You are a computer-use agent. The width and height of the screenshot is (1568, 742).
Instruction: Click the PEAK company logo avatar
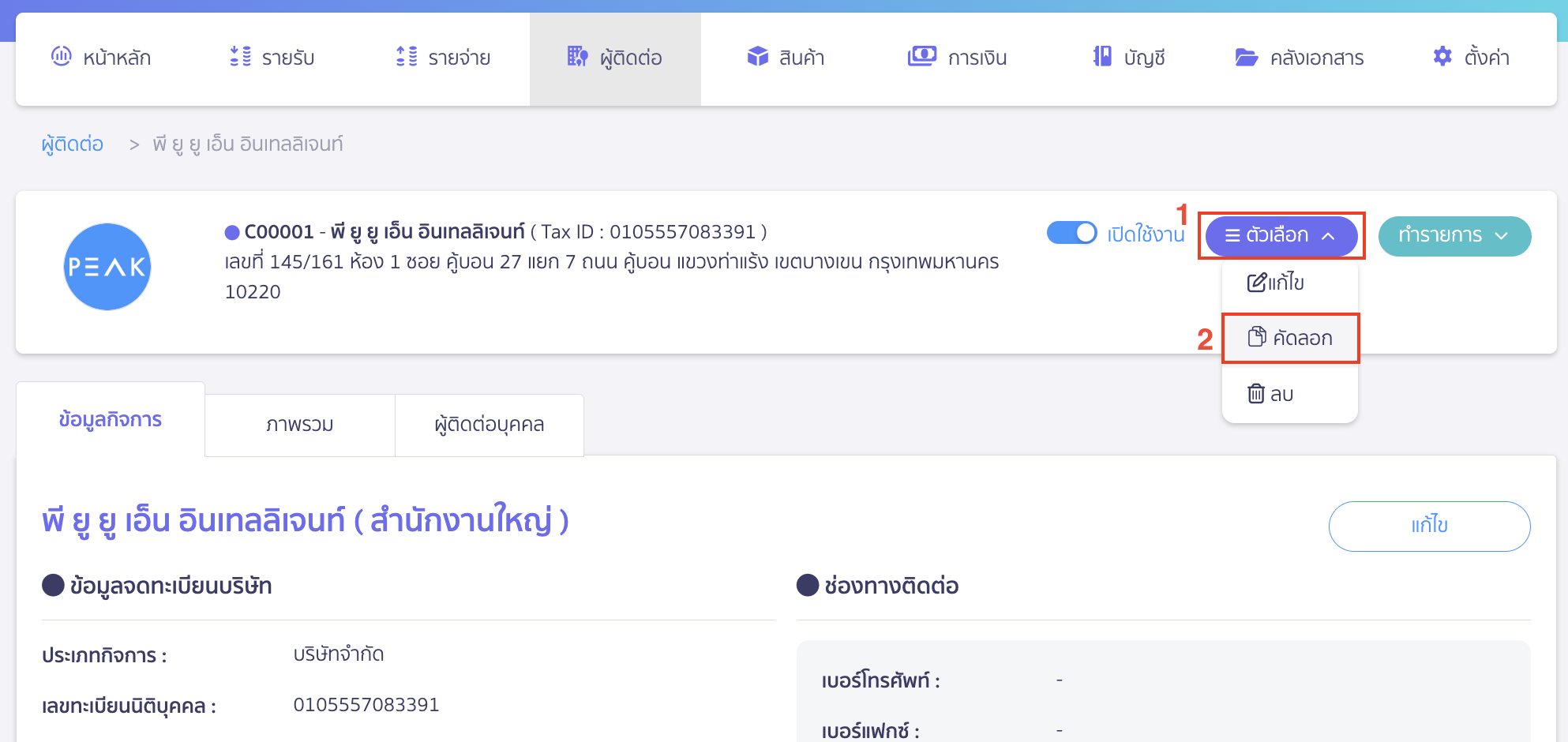pyautogui.click(x=107, y=267)
